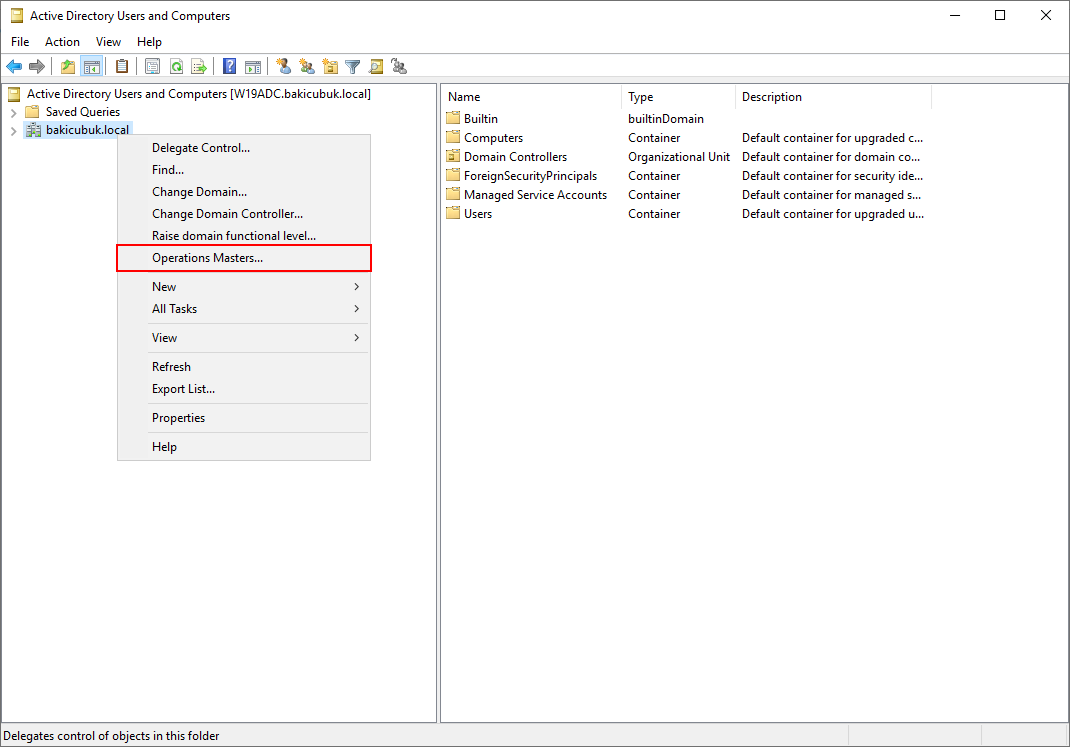Click the status bar text about delegating control
The width and height of the screenshot is (1070, 747).
point(111,735)
